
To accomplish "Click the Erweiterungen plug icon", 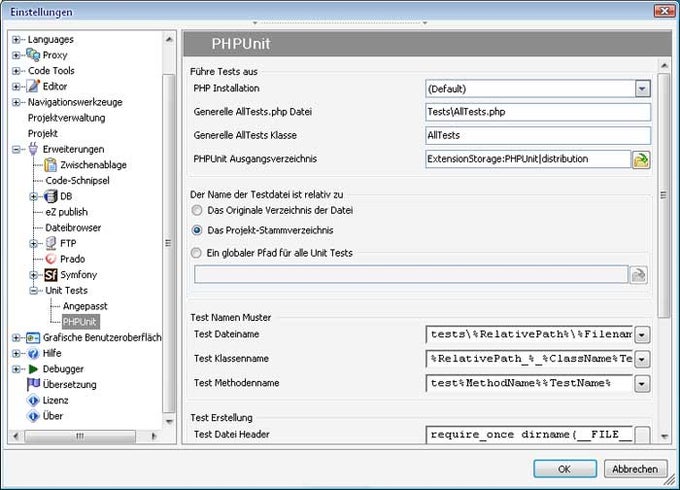I will 33,149.
